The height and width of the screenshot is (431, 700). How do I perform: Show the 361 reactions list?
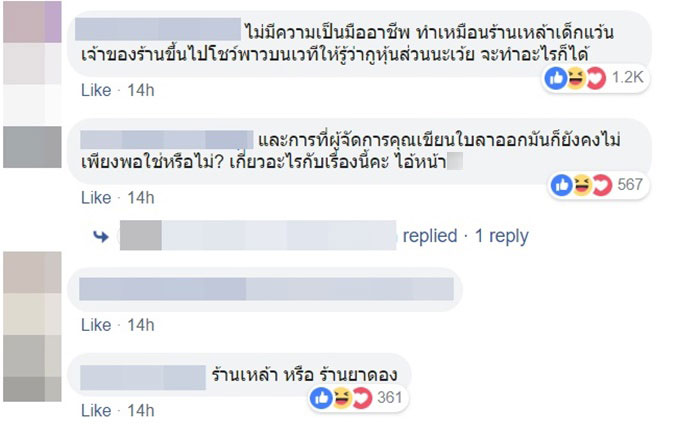[389, 398]
